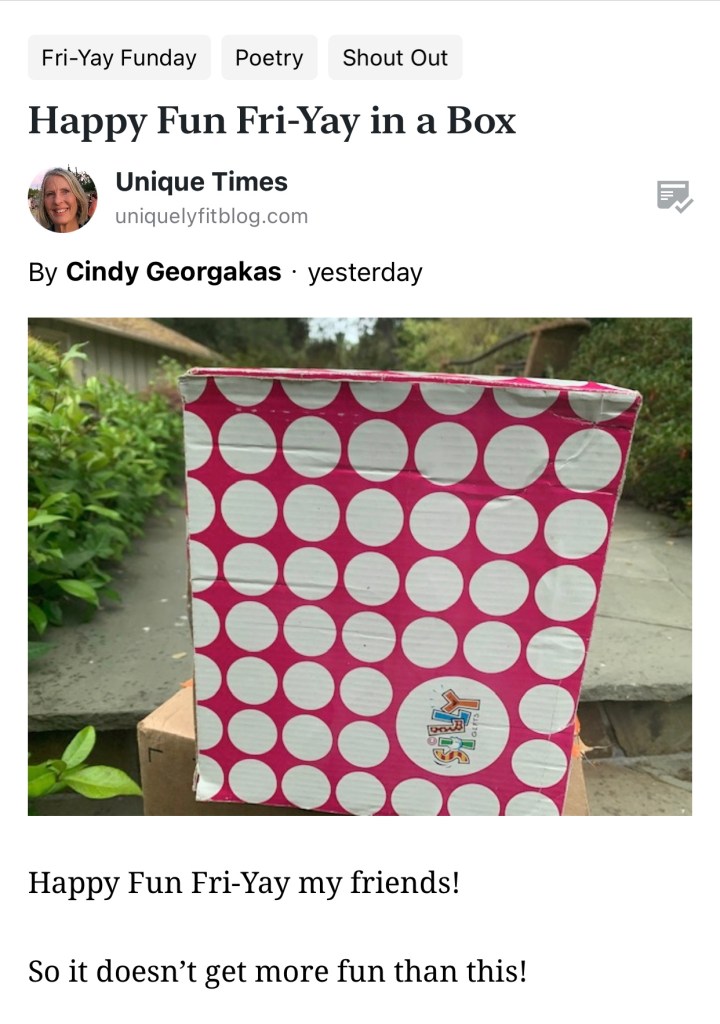Open the post title Happy Fun Fri-Yay in a Box
The image size is (720, 1024).
click(272, 122)
